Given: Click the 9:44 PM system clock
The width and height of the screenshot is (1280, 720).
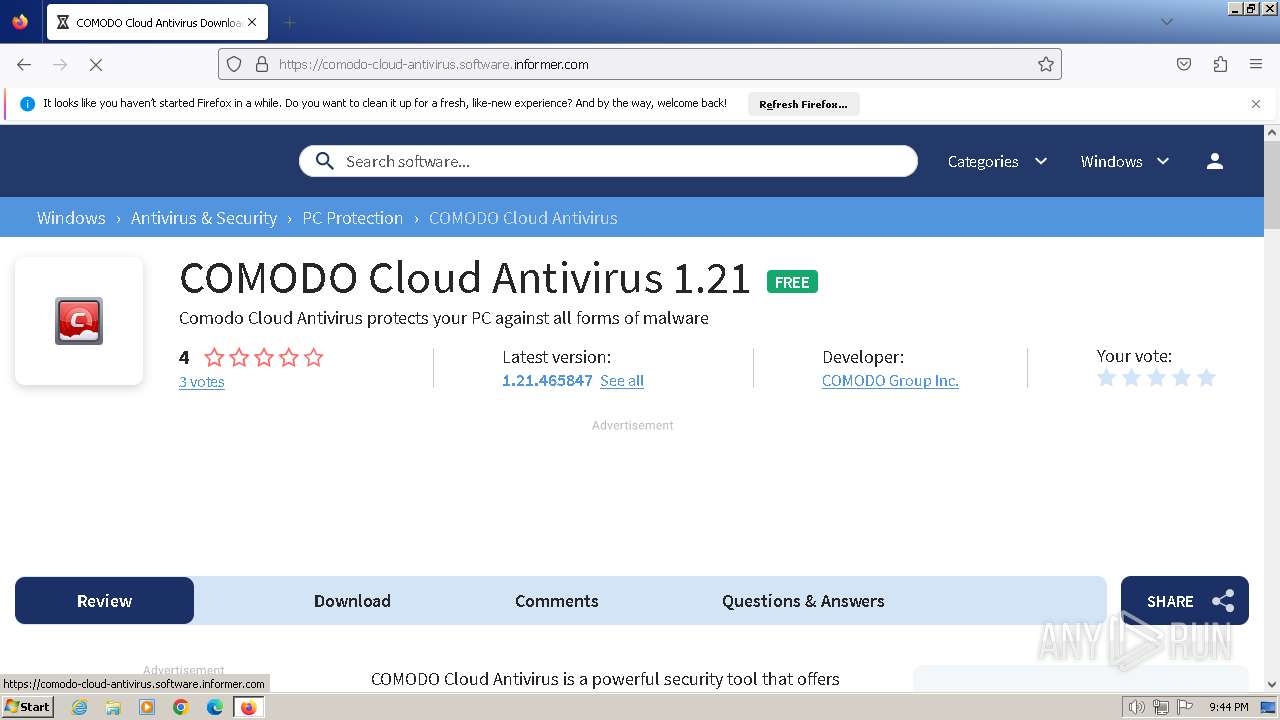Looking at the screenshot, I should point(1228,707).
